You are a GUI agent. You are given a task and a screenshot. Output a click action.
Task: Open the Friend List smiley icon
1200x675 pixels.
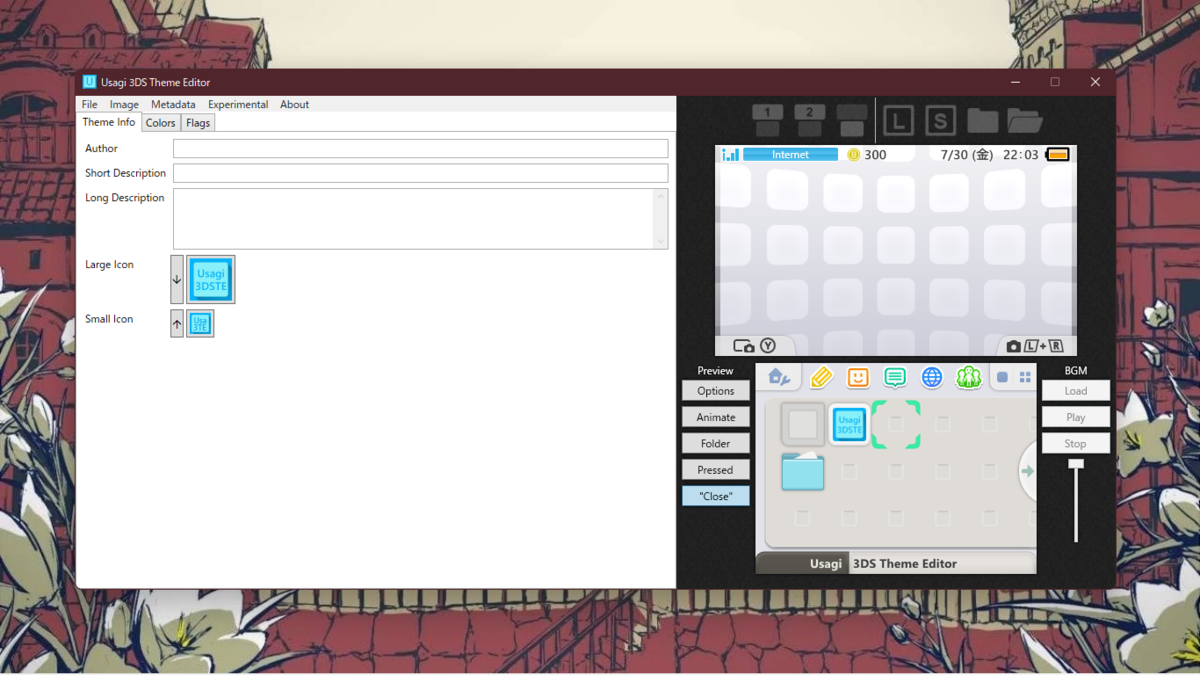858,377
